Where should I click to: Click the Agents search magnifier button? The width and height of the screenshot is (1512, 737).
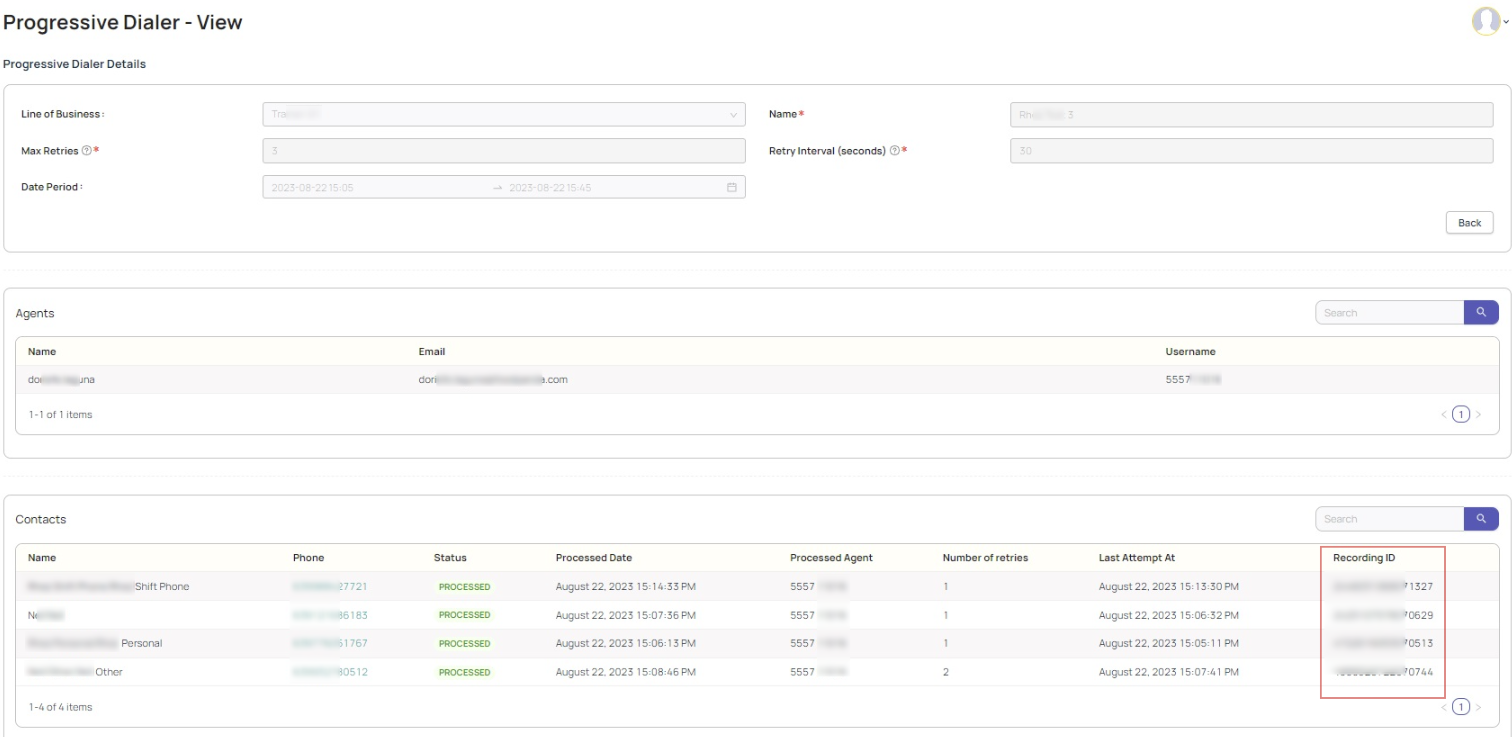pos(1481,313)
